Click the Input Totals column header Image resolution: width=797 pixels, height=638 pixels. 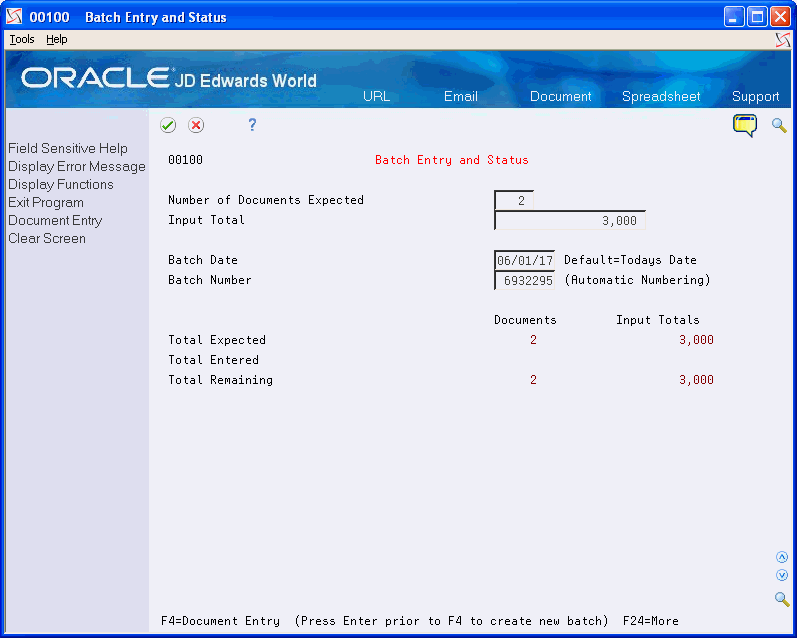click(658, 320)
